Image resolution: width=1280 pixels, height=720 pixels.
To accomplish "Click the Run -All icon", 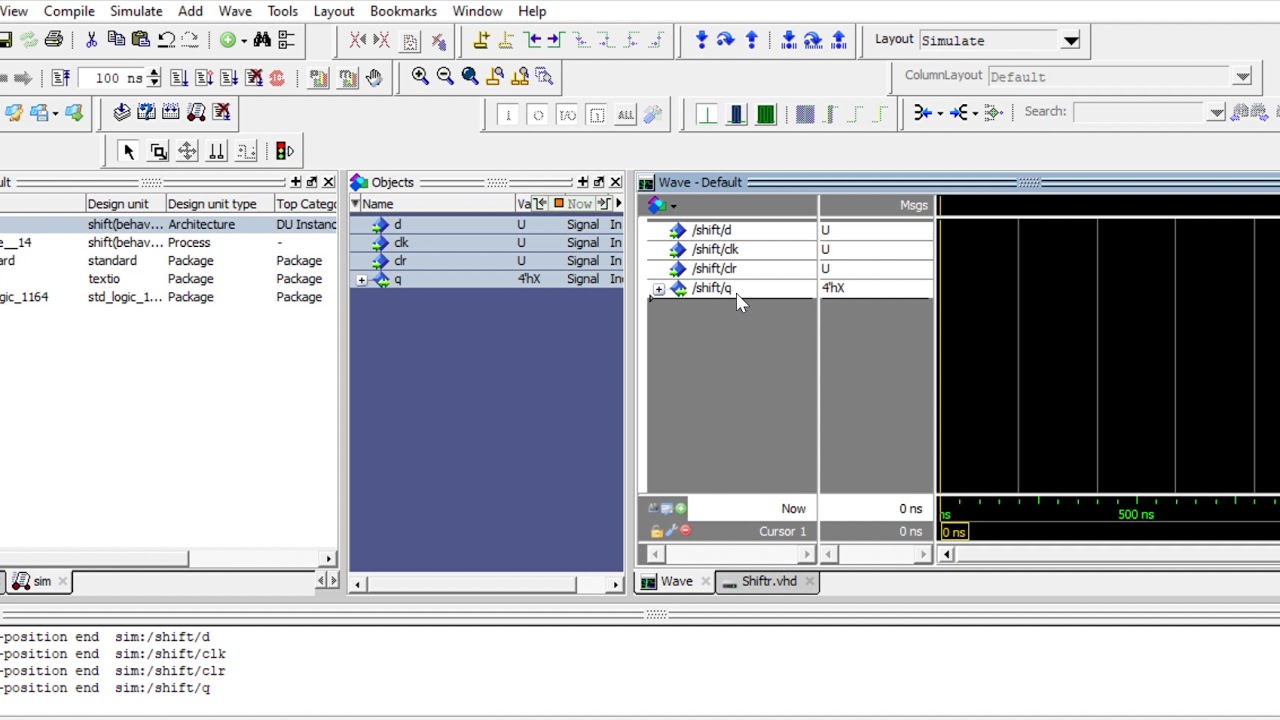I will click(x=229, y=77).
